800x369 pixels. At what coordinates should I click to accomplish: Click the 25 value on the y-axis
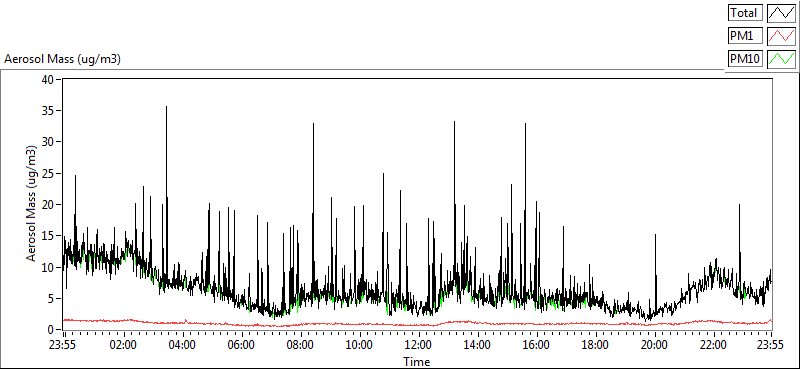click(x=49, y=174)
